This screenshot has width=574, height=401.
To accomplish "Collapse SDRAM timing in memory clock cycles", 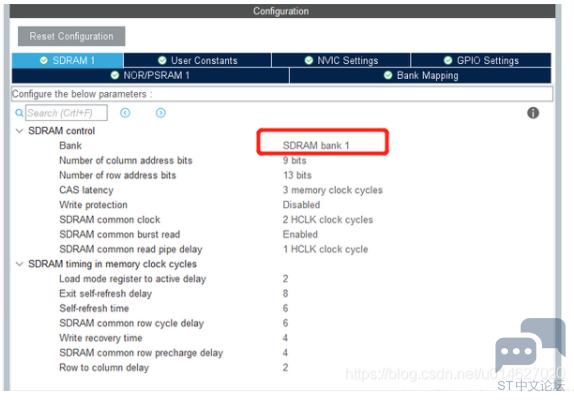I will click(x=19, y=264).
